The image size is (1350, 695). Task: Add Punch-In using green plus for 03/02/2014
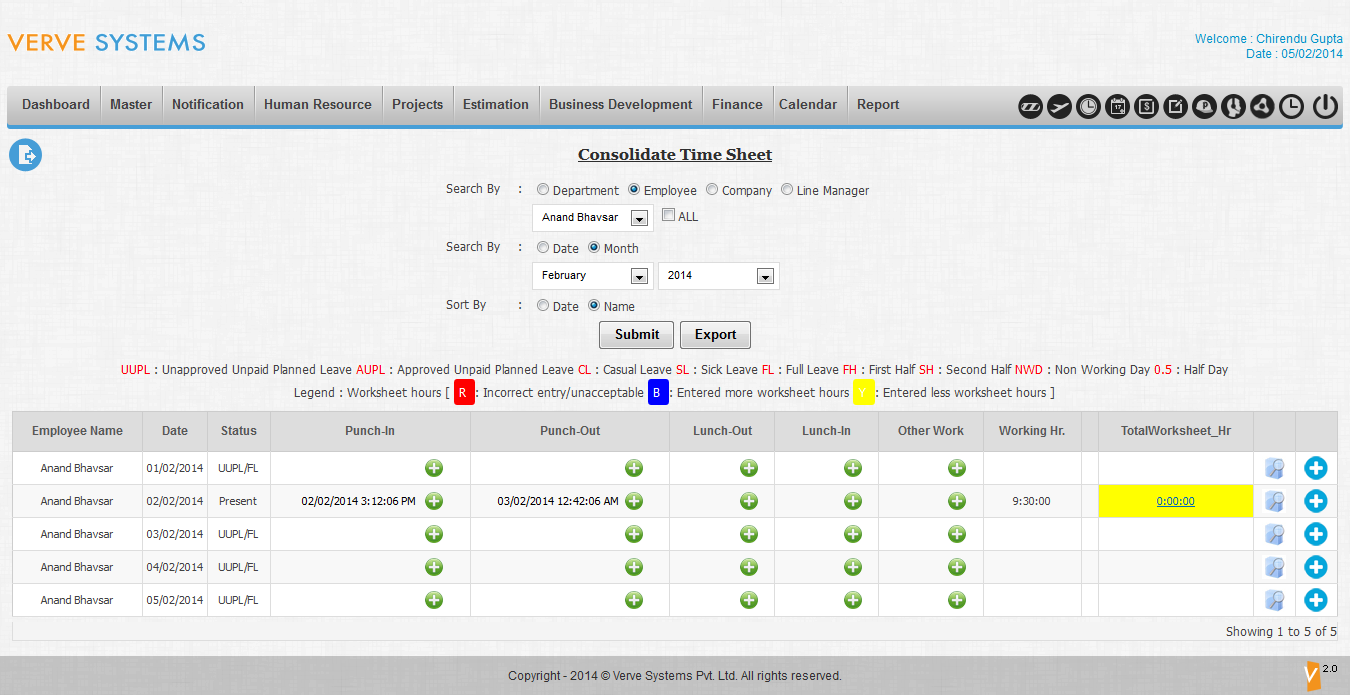(x=434, y=534)
